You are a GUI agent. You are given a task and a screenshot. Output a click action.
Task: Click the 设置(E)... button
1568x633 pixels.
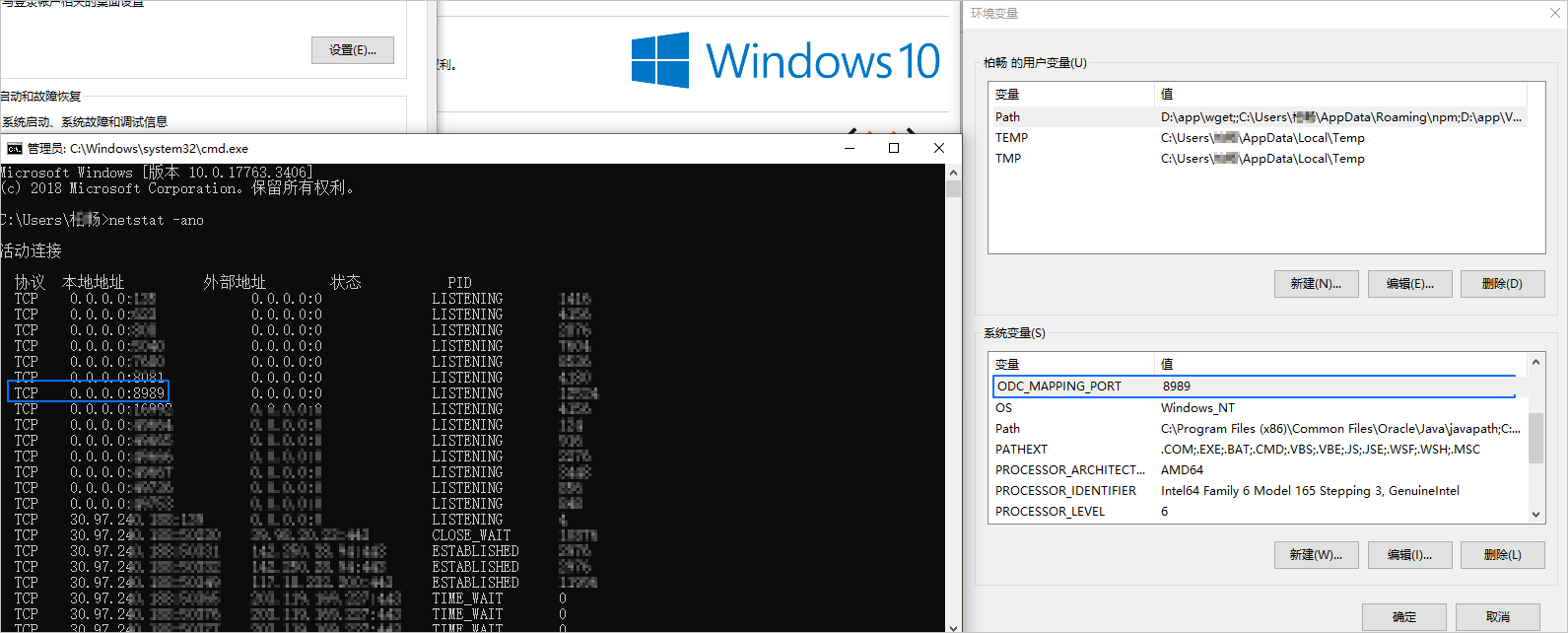click(x=353, y=50)
